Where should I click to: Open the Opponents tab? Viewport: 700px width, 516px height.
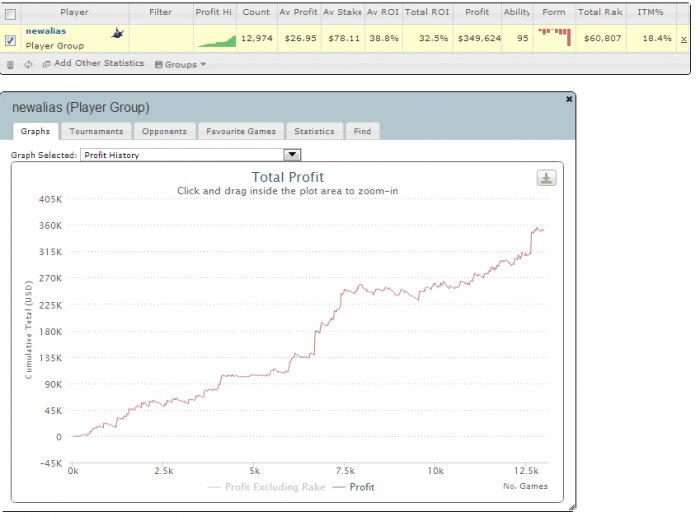click(164, 131)
